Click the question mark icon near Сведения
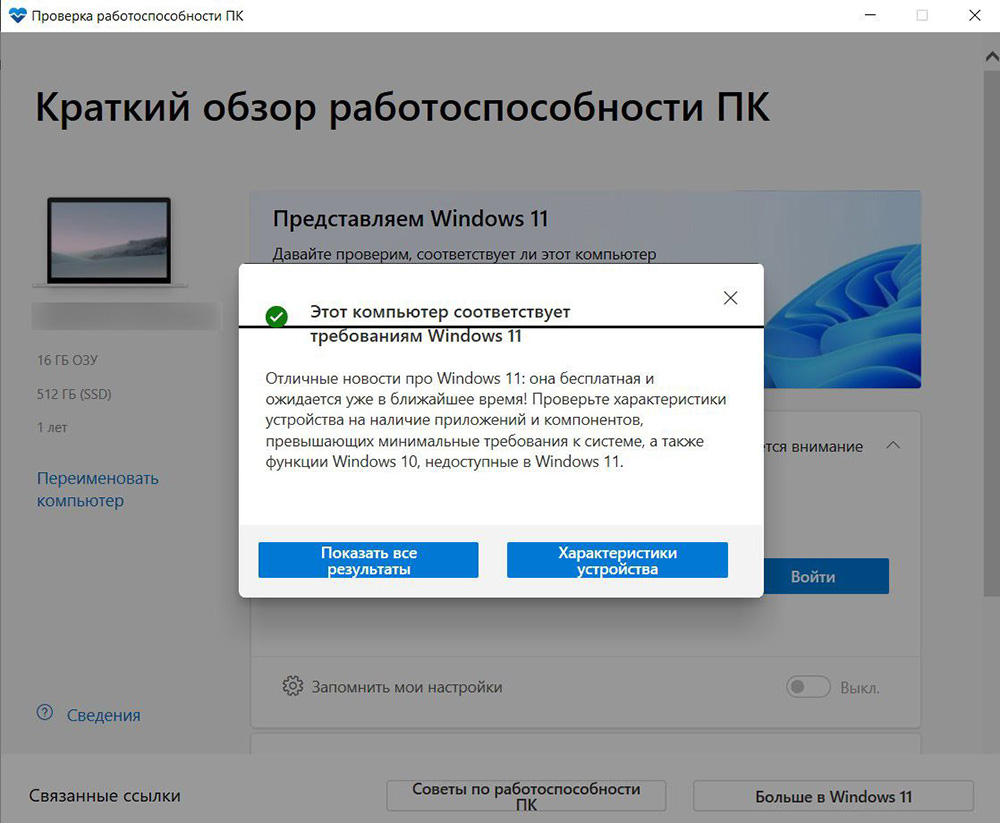 pos(45,714)
